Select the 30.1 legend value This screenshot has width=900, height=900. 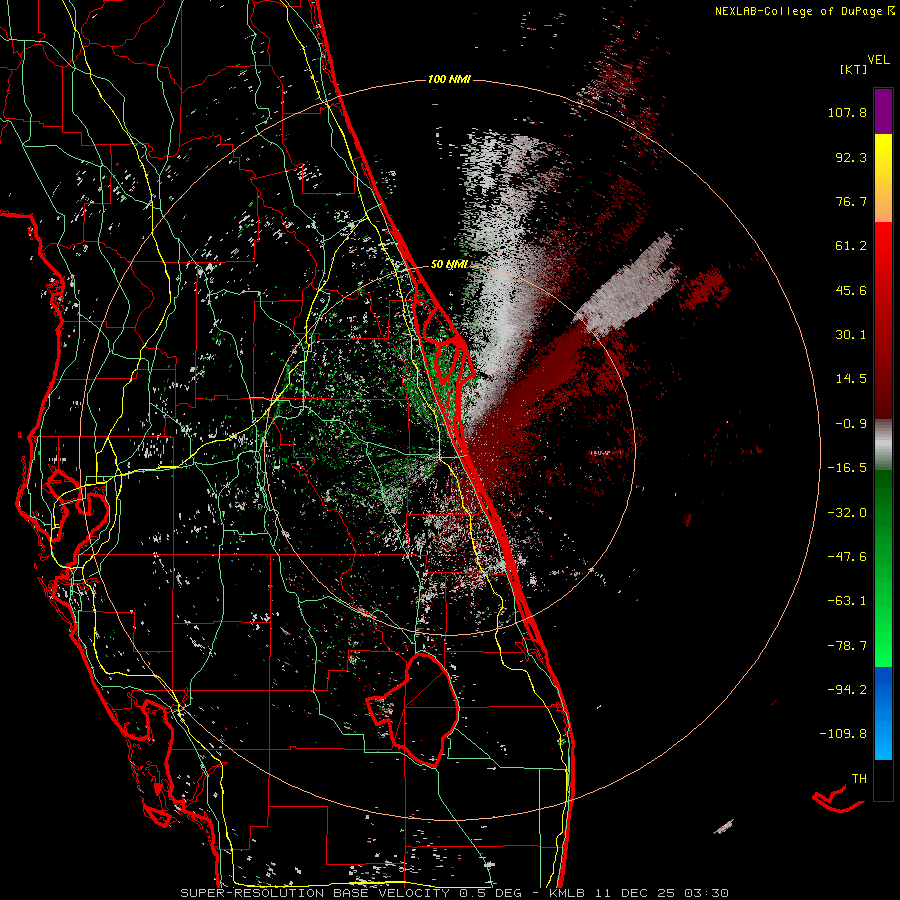pos(851,335)
